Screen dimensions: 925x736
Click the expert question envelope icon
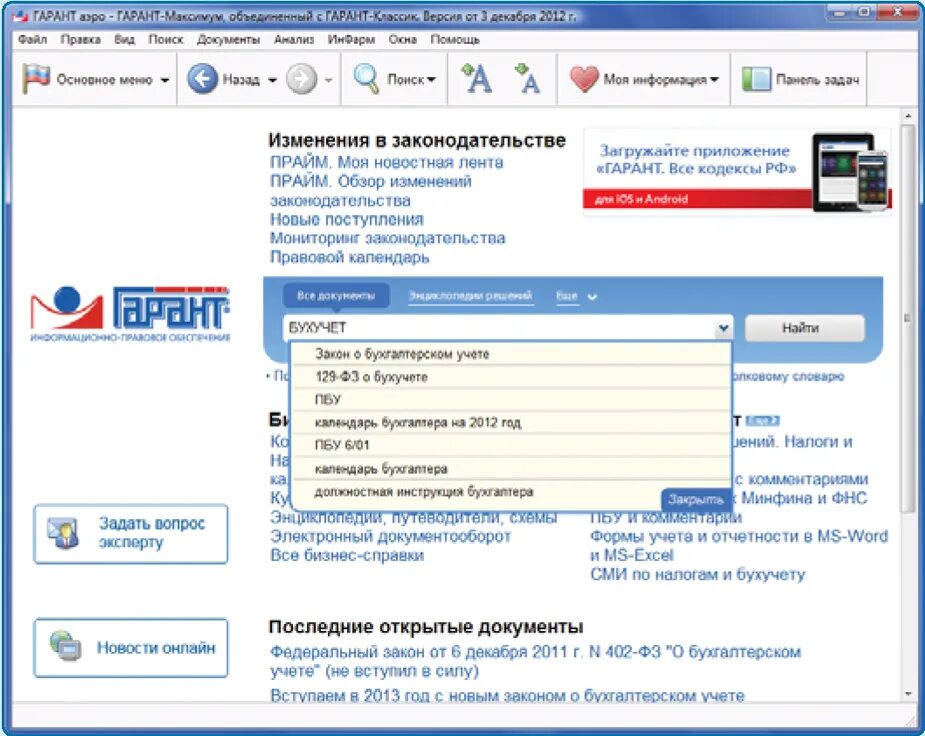tap(64, 533)
